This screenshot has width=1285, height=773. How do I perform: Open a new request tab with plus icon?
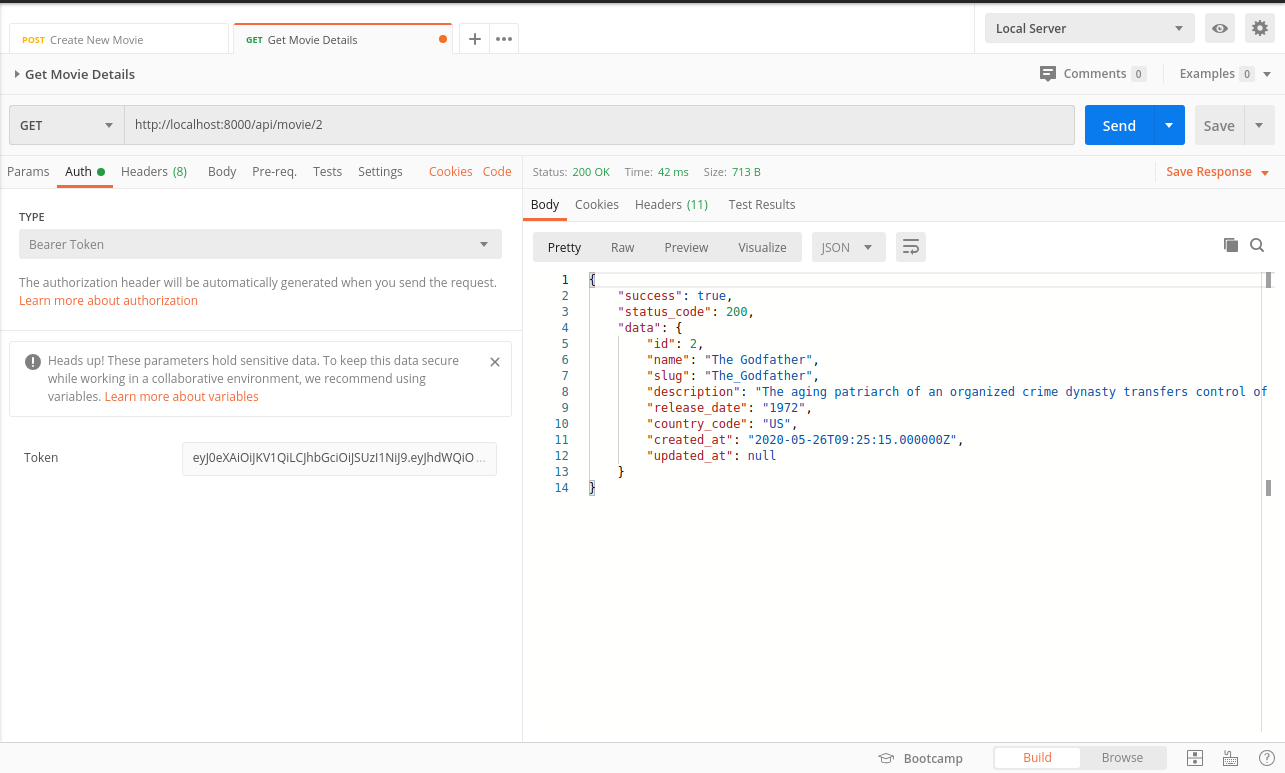pos(475,39)
